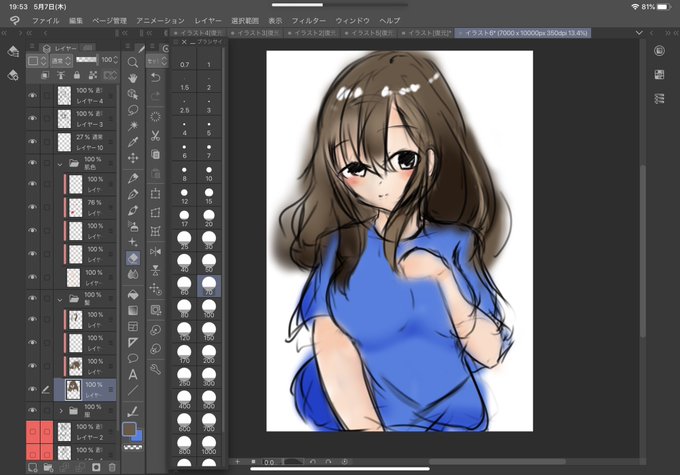This screenshot has width=680, height=475.
Task: Select the Airbrush tool
Action: pyautogui.click(x=133, y=226)
